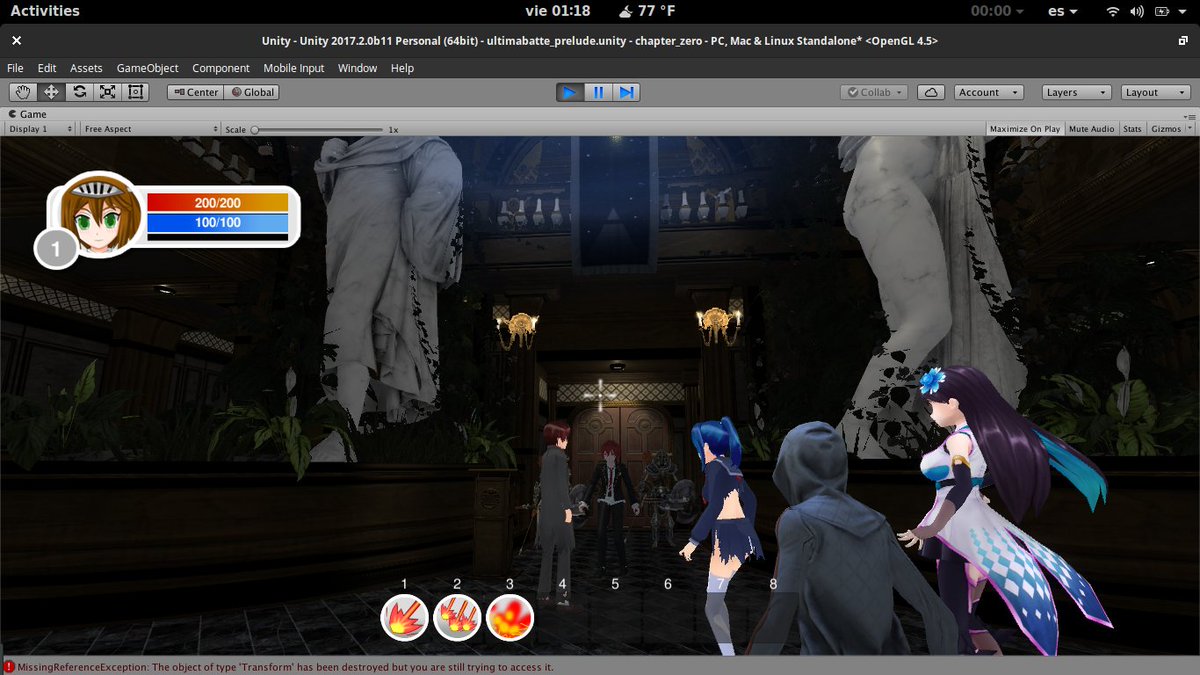This screenshot has width=1200, height=675.
Task: Click empty skill slot number 5
Action: click(x=615, y=619)
